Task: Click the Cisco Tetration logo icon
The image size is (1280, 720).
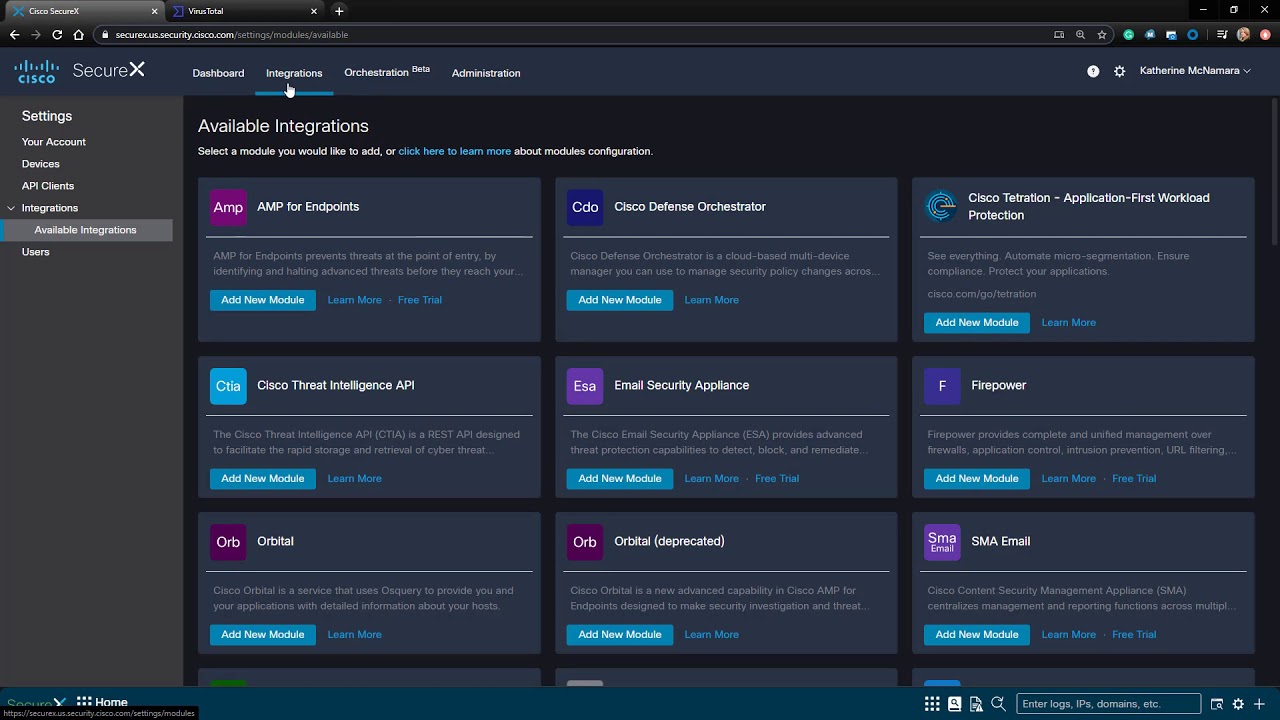Action: [941, 206]
